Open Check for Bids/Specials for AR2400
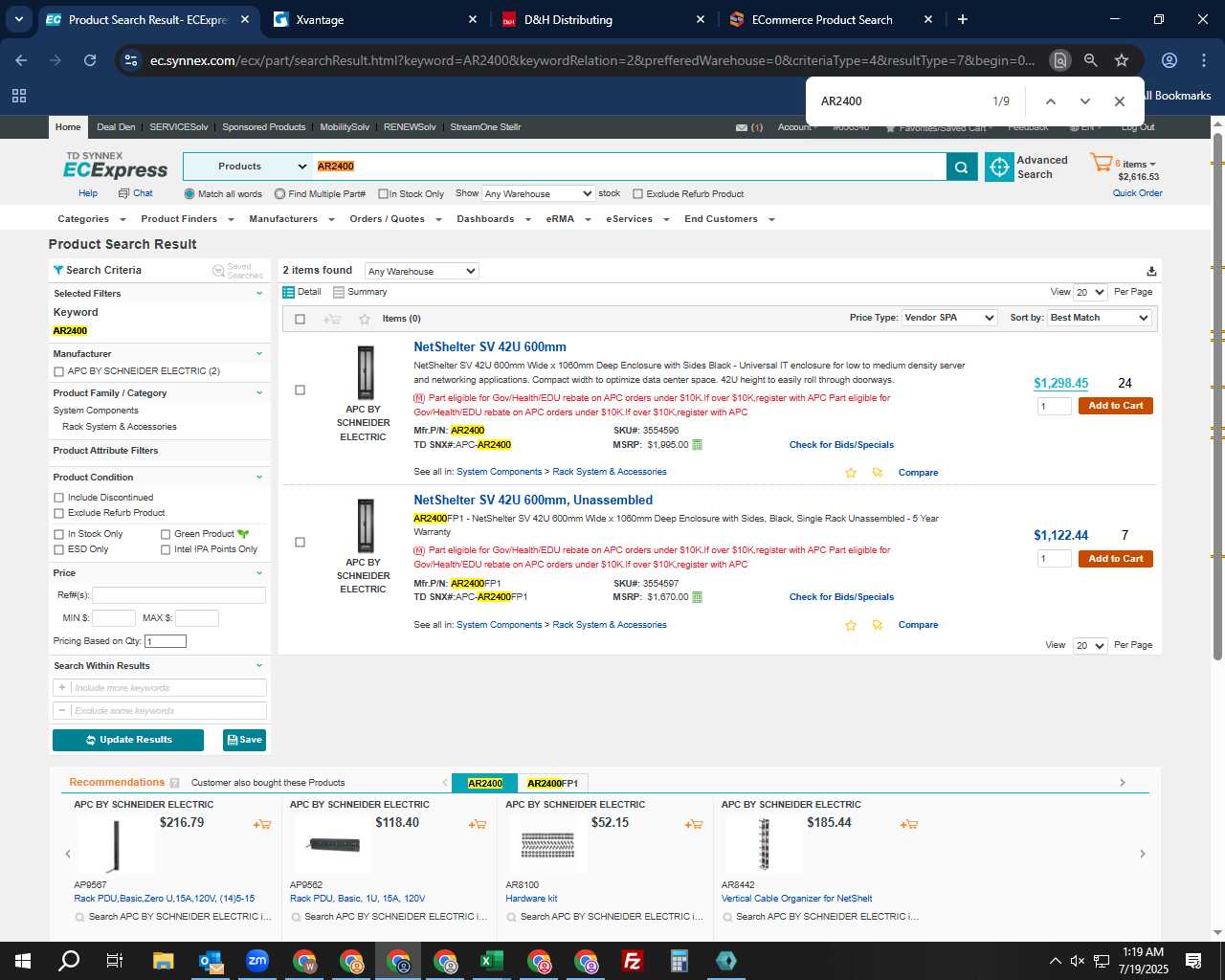Image resolution: width=1225 pixels, height=980 pixels. click(841, 445)
